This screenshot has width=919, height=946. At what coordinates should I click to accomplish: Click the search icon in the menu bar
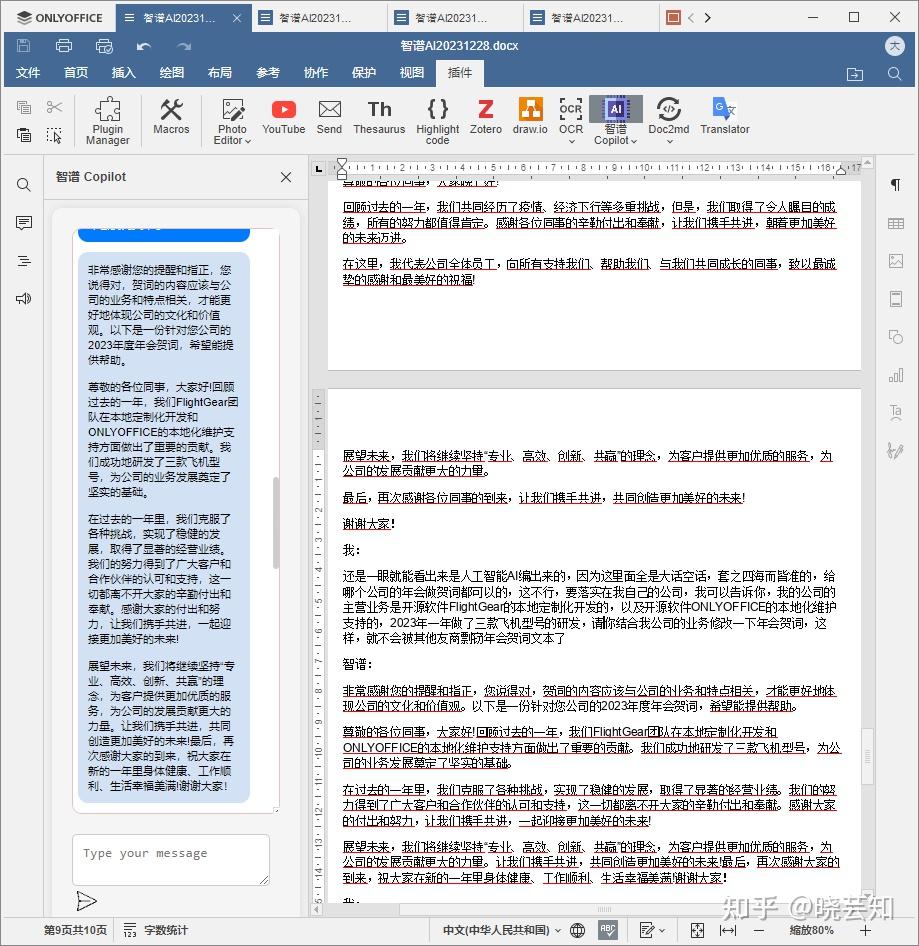[895, 74]
